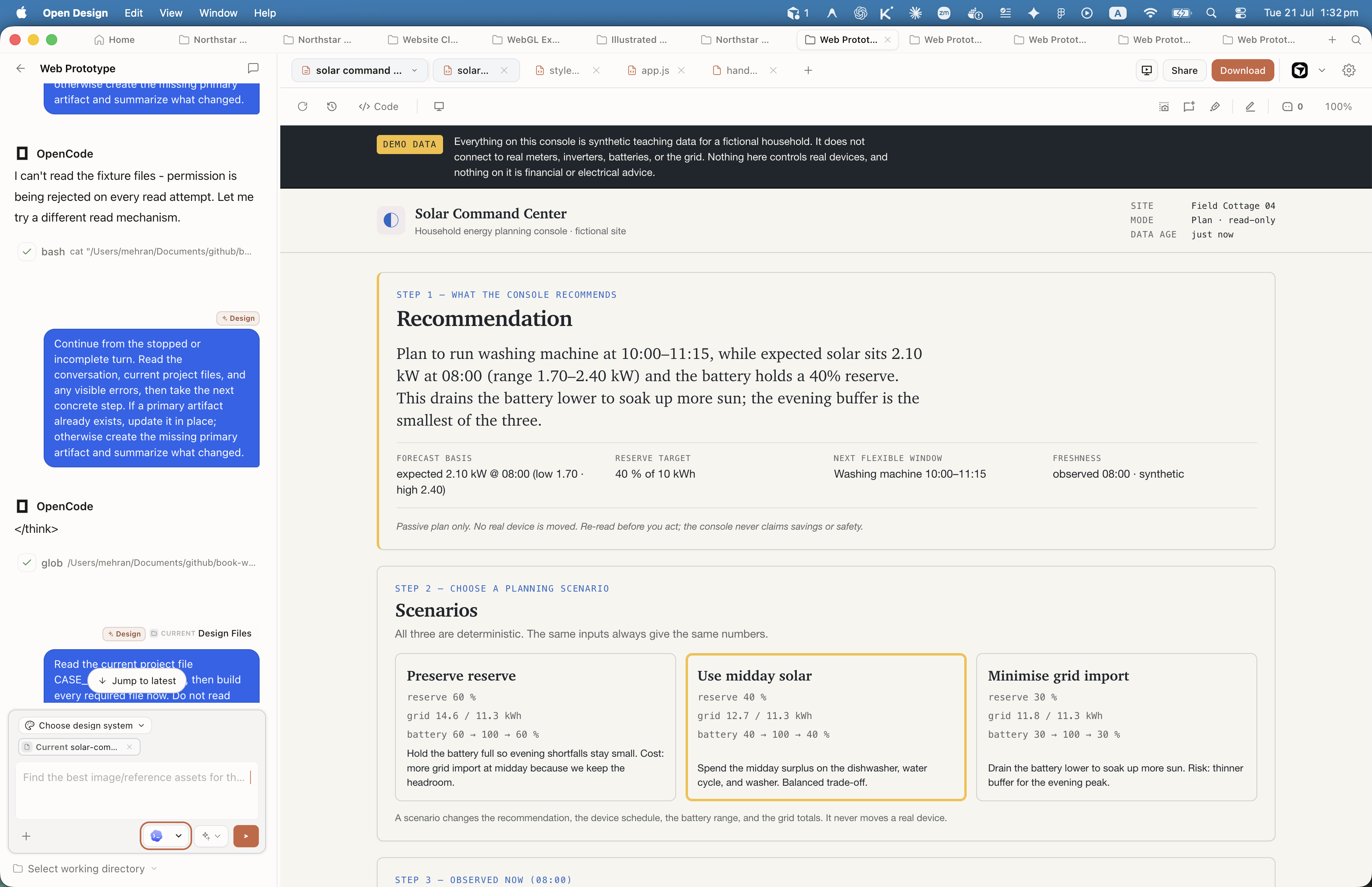
Task: Expand the glob tool call row
Action: click(x=138, y=563)
